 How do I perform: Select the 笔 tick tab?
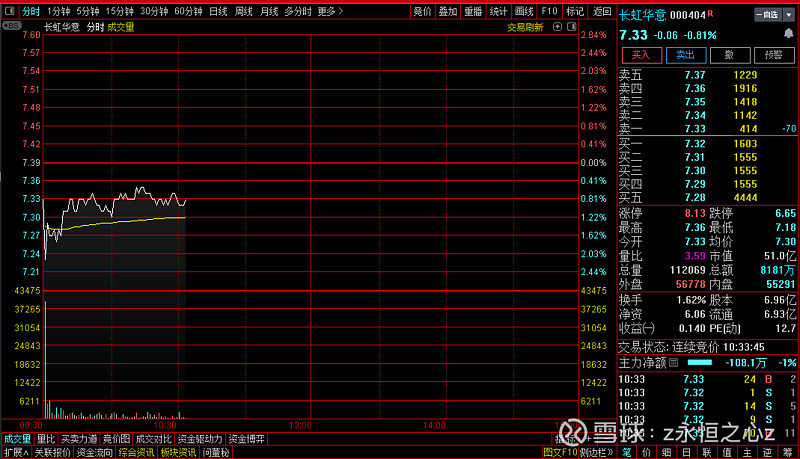coord(627,452)
